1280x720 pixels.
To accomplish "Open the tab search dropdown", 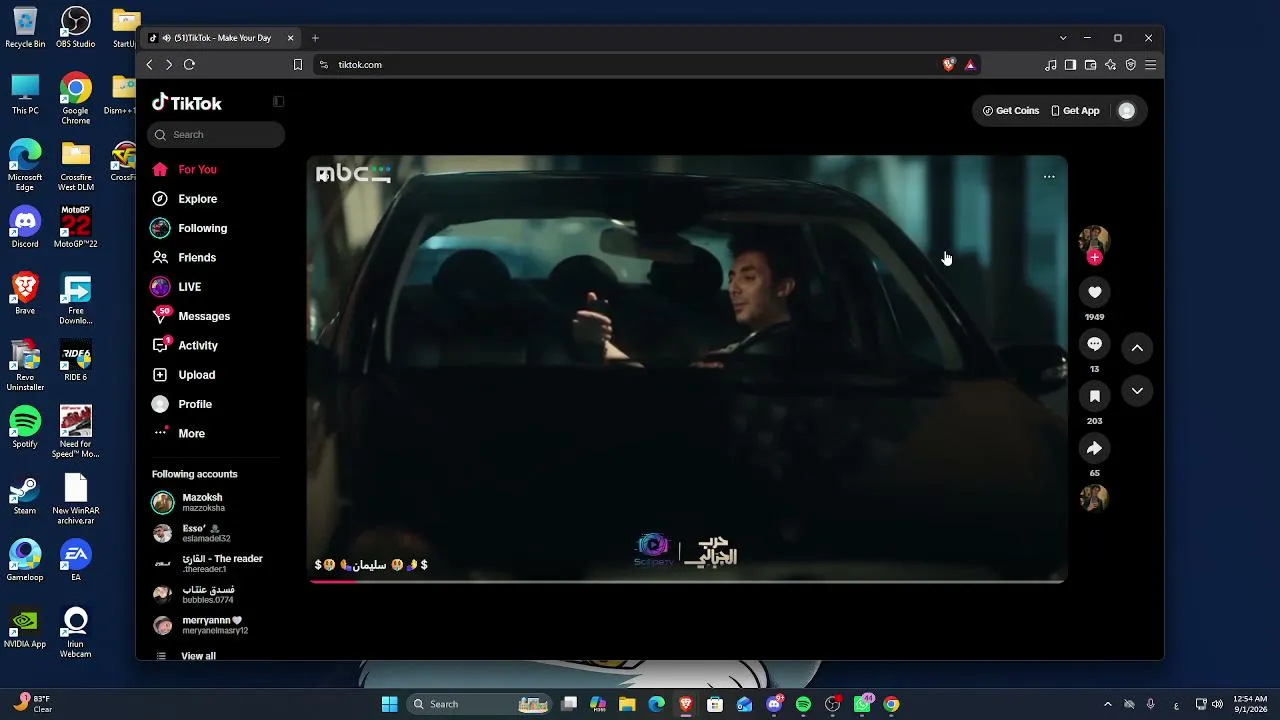I will tap(1063, 38).
